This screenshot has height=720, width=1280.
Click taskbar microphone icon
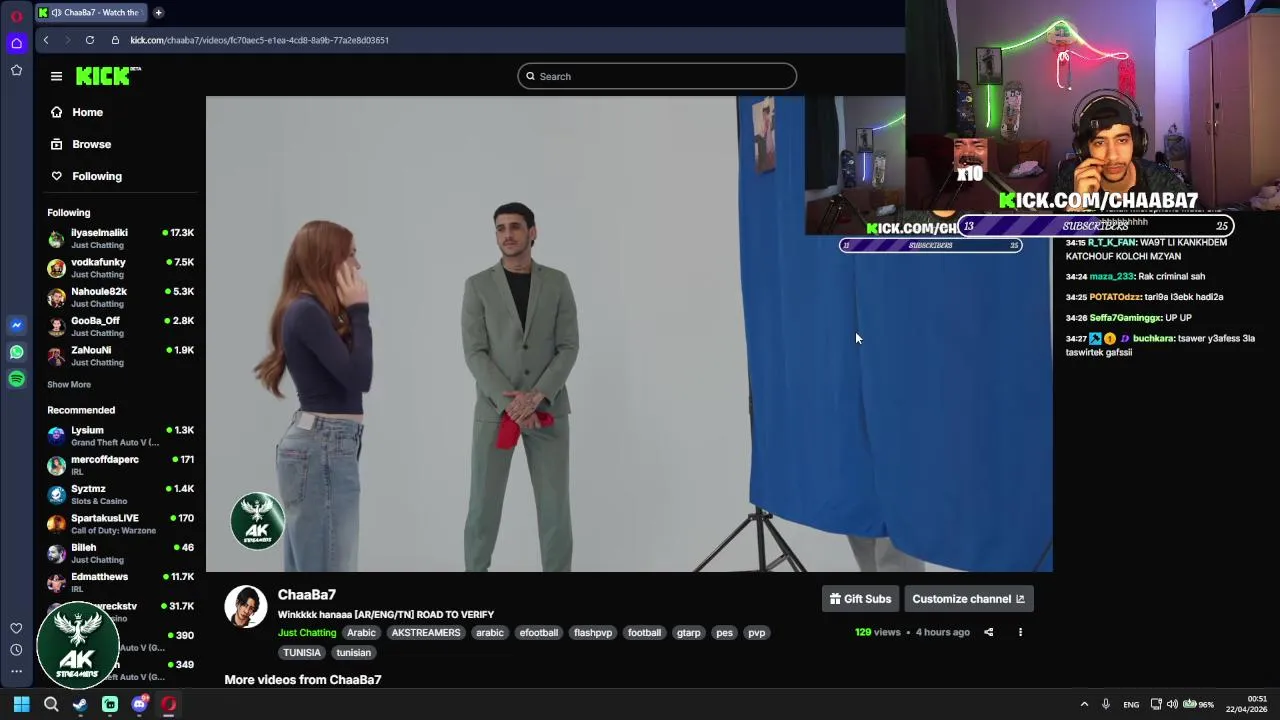point(1105,704)
